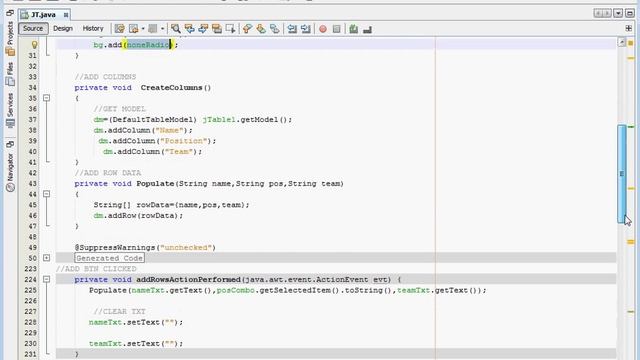Close the JT.java tab
Viewport: 640px width, 360px height.
[x=66, y=15]
